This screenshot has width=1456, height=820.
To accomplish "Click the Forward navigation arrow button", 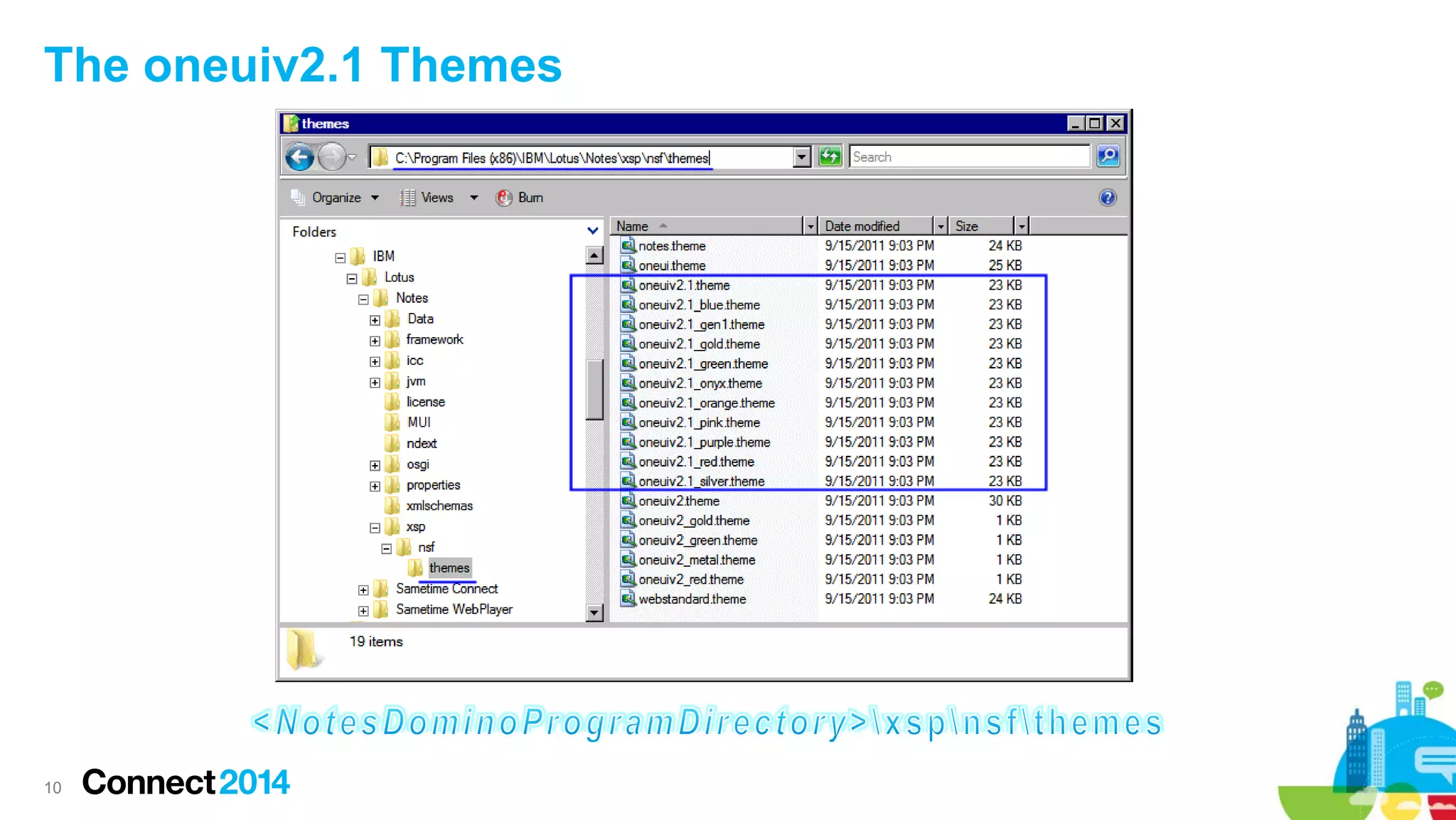I will 331,156.
